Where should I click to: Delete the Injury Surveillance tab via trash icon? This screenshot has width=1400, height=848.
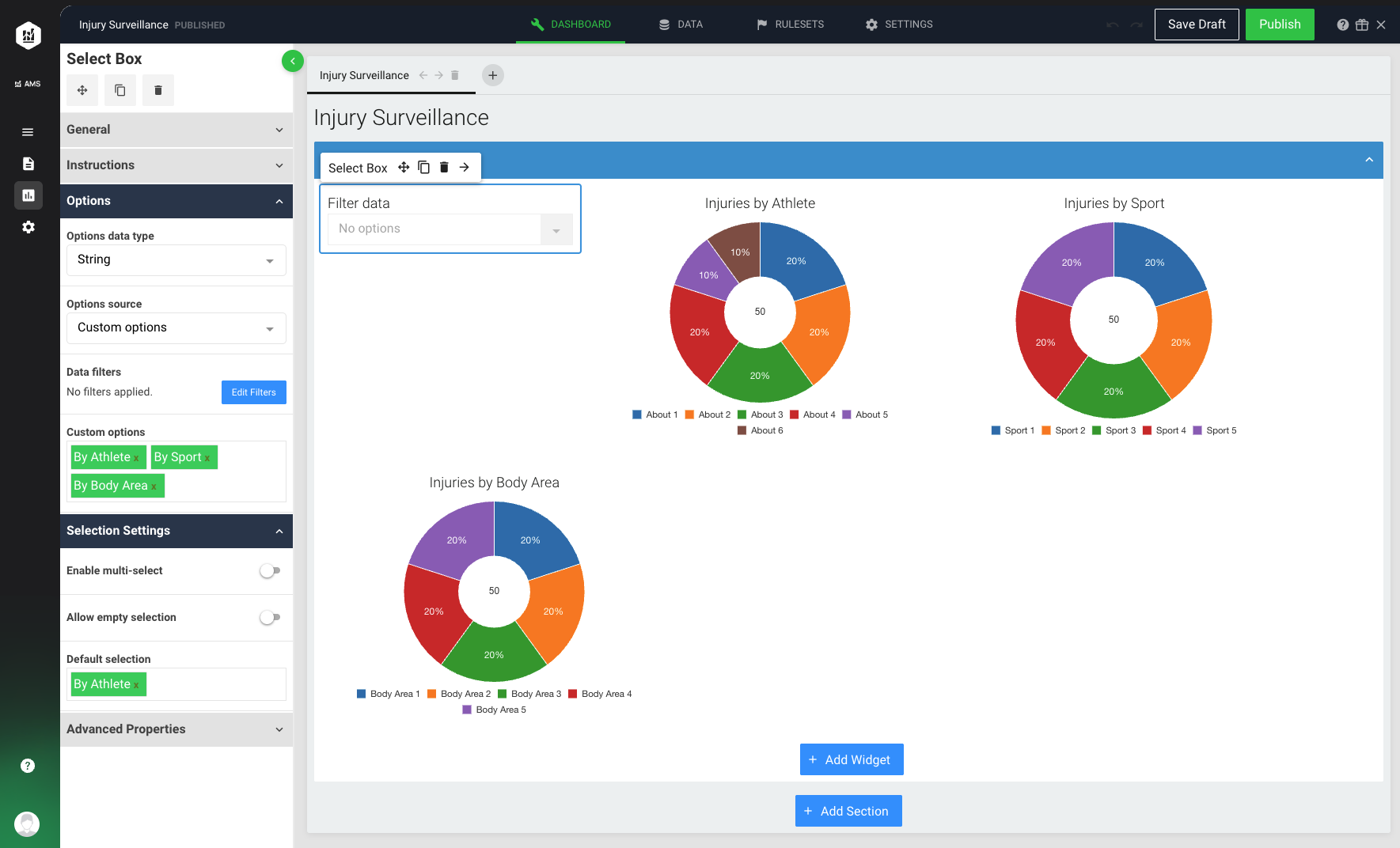(x=455, y=75)
